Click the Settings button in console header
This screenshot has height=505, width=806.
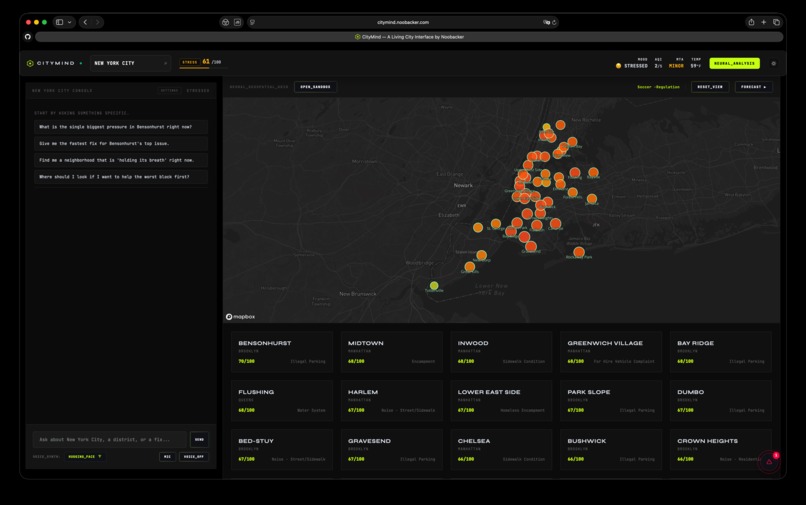[x=170, y=91]
